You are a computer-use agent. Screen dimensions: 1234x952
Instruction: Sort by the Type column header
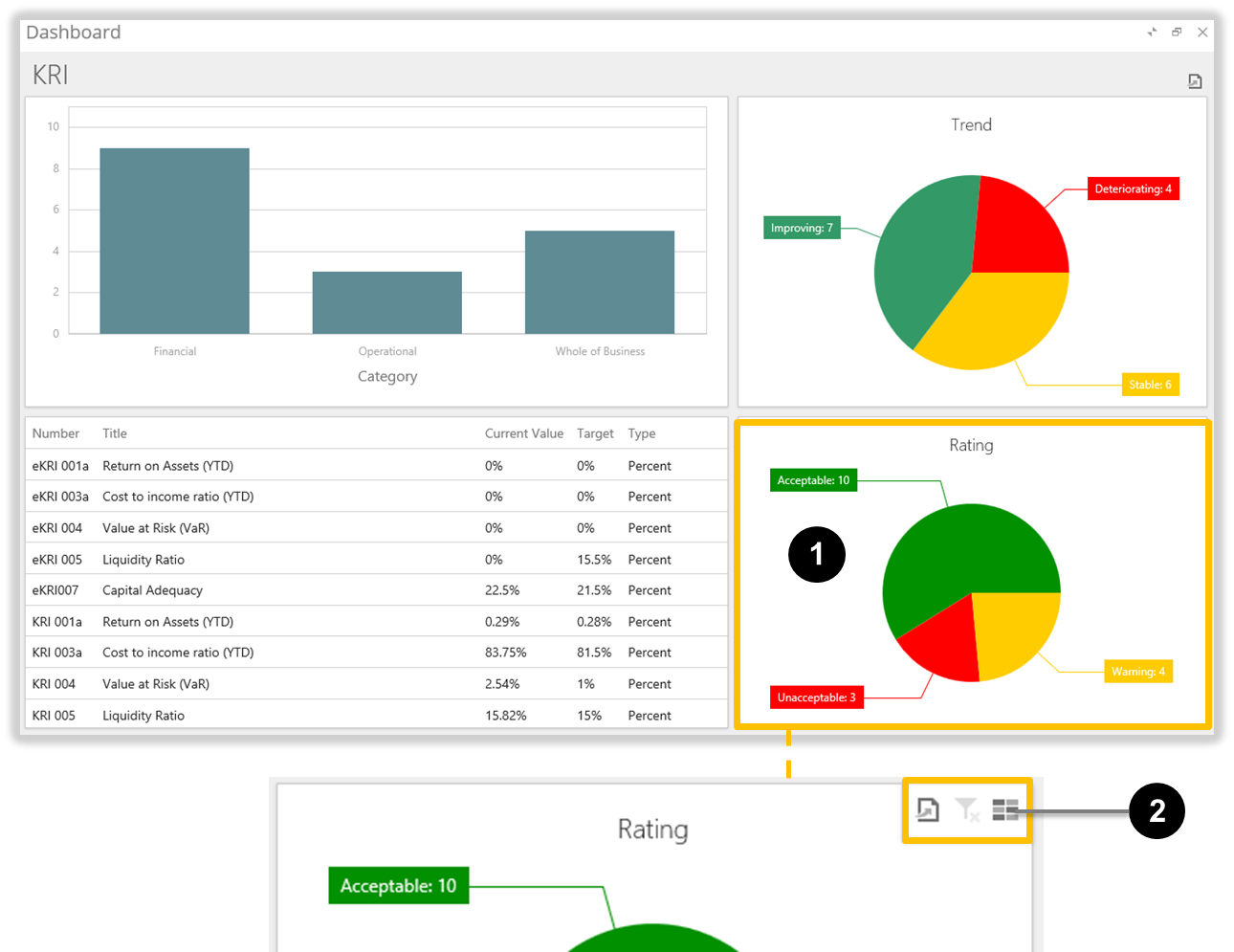coord(642,433)
